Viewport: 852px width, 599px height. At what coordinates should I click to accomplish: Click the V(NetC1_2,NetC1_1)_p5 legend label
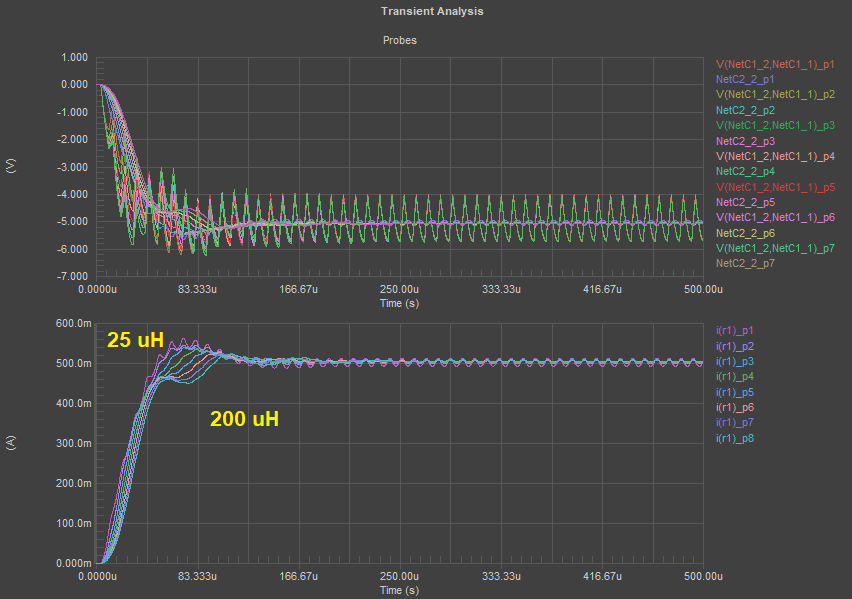click(x=775, y=187)
